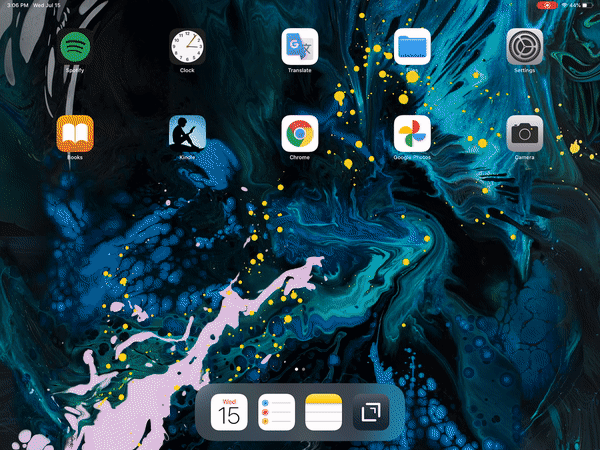This screenshot has height=450, width=600.
Task: Open Google Photos app
Action: point(411,133)
